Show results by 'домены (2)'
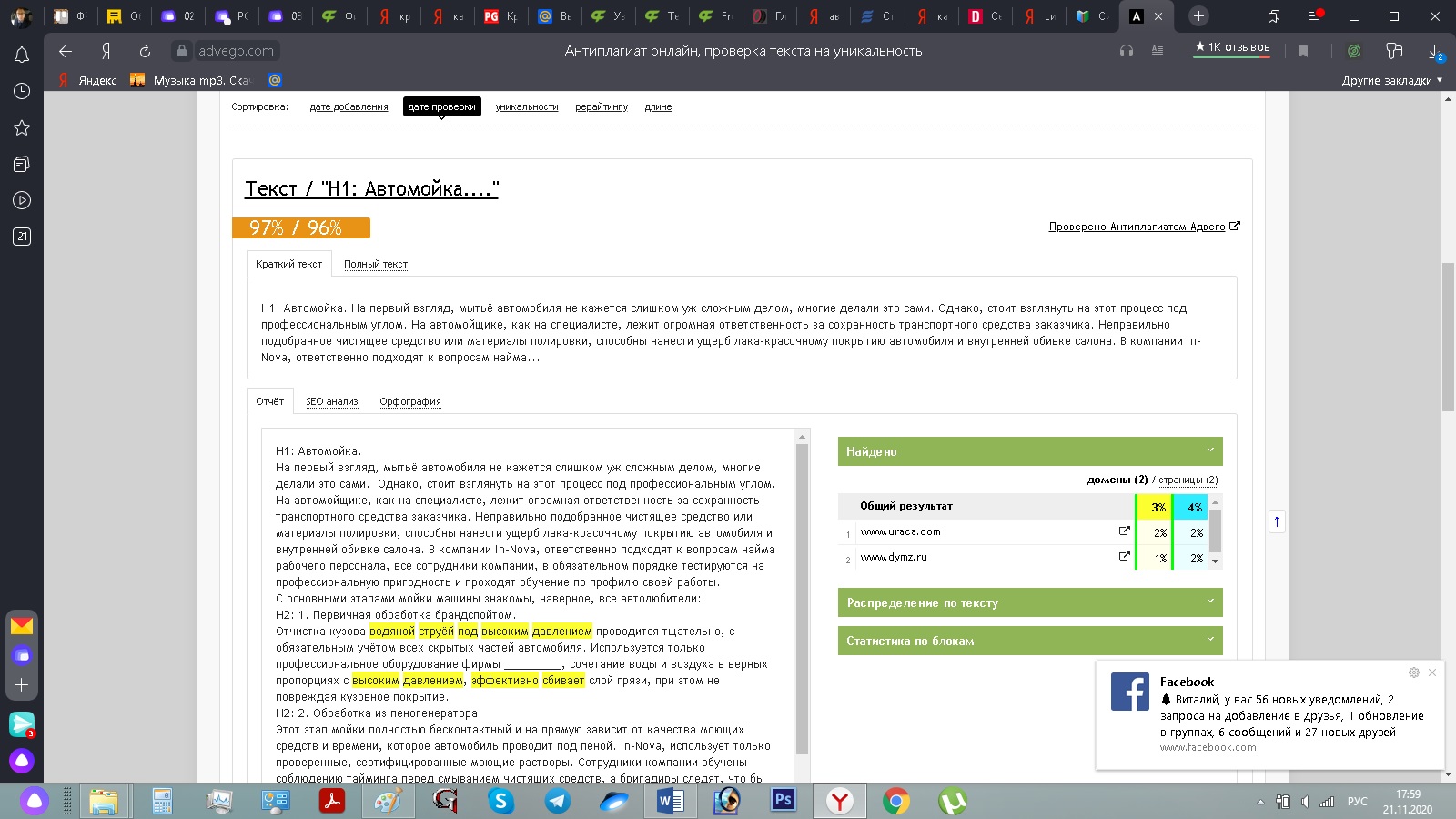The width and height of the screenshot is (1456, 819). pos(1117,480)
